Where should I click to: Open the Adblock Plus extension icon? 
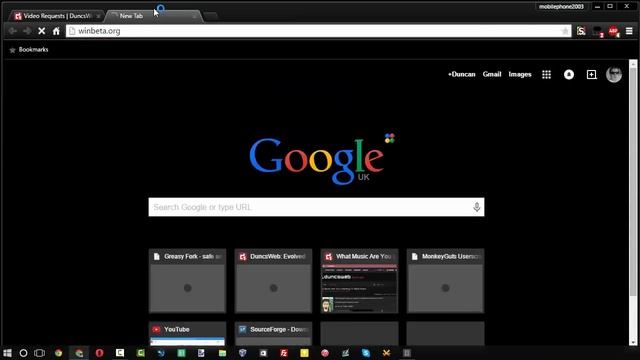click(x=613, y=31)
